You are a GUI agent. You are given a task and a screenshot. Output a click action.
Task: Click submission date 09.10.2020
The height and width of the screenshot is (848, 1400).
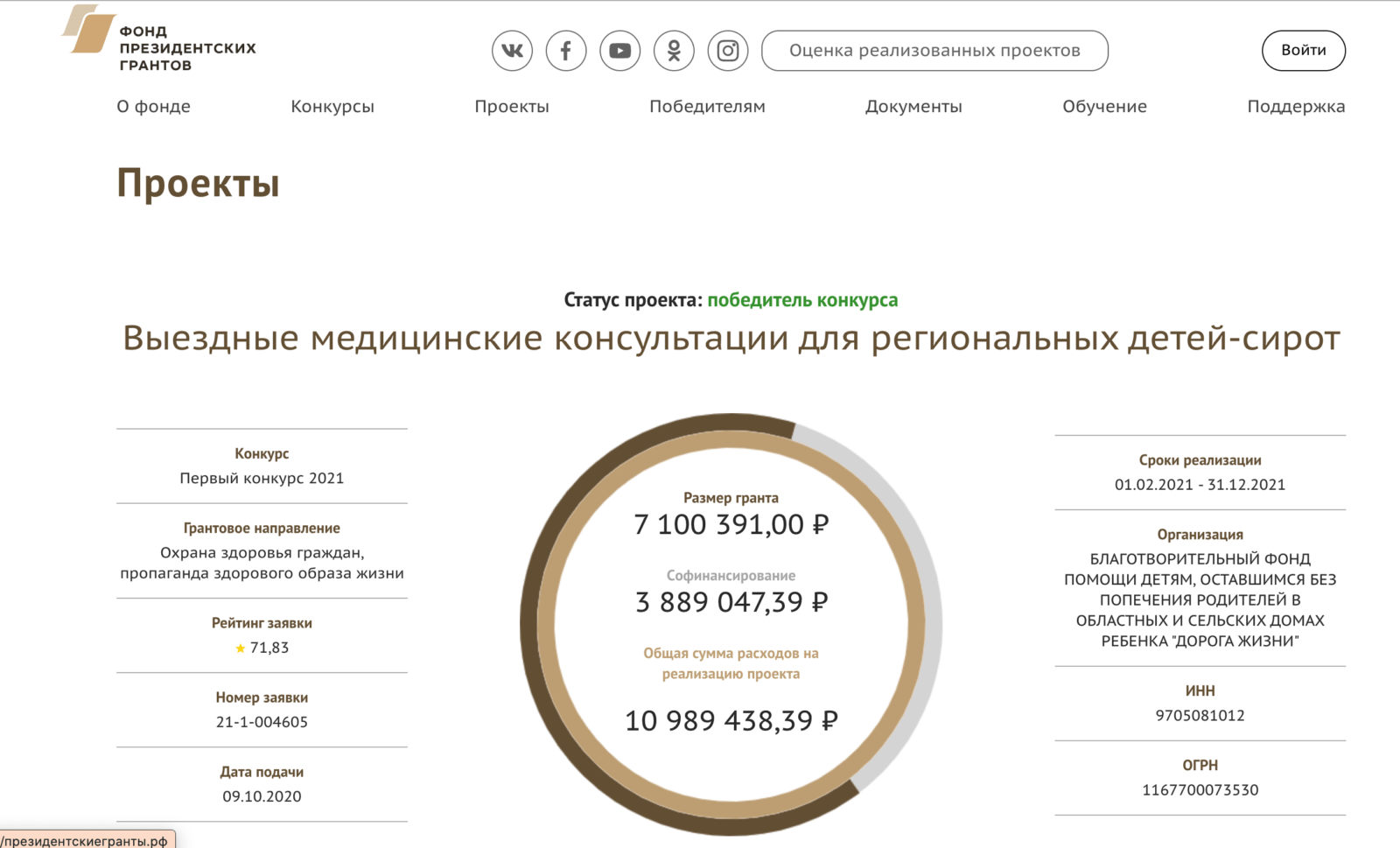coord(262,797)
